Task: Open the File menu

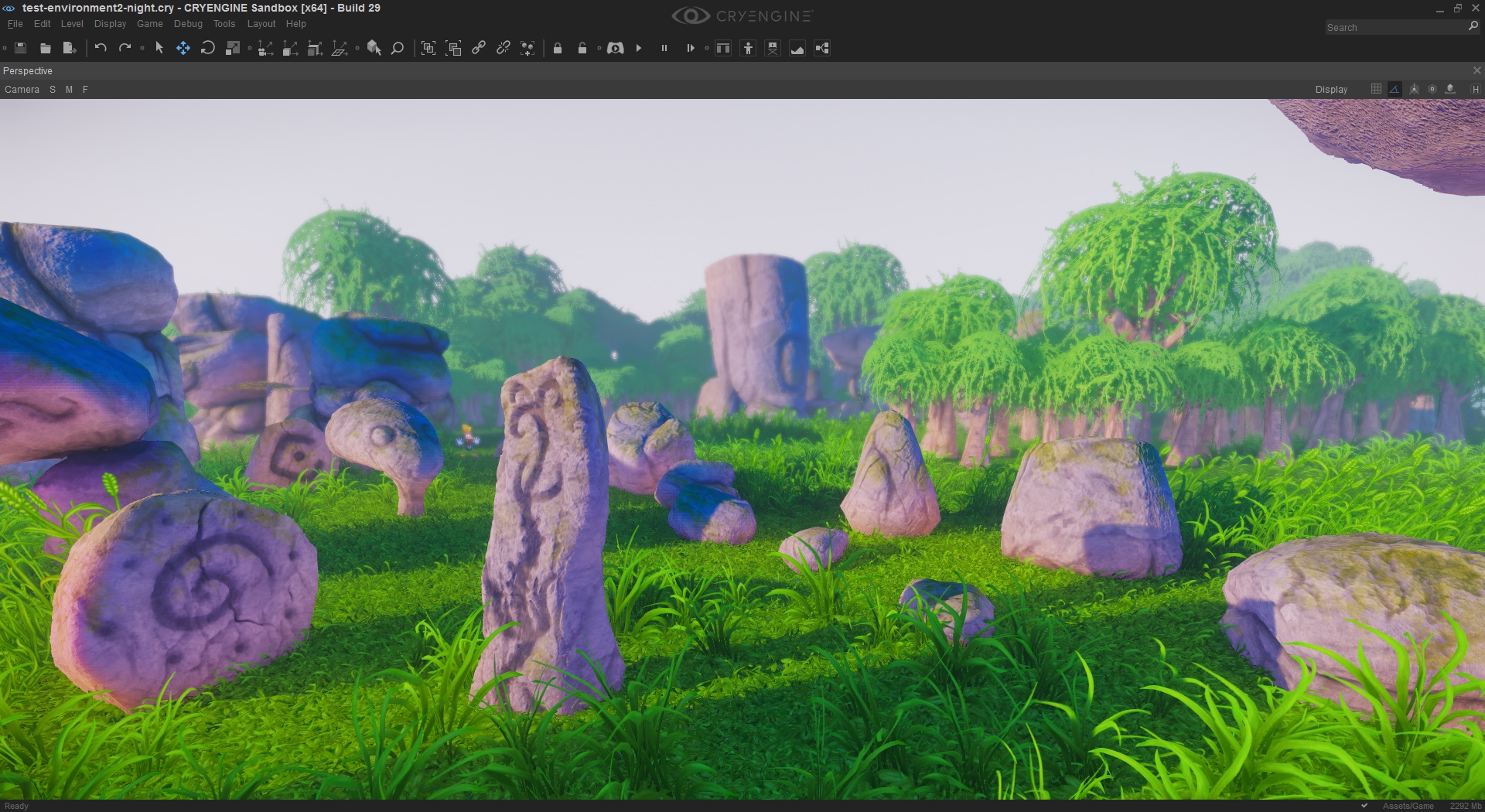Action: pyautogui.click(x=15, y=24)
